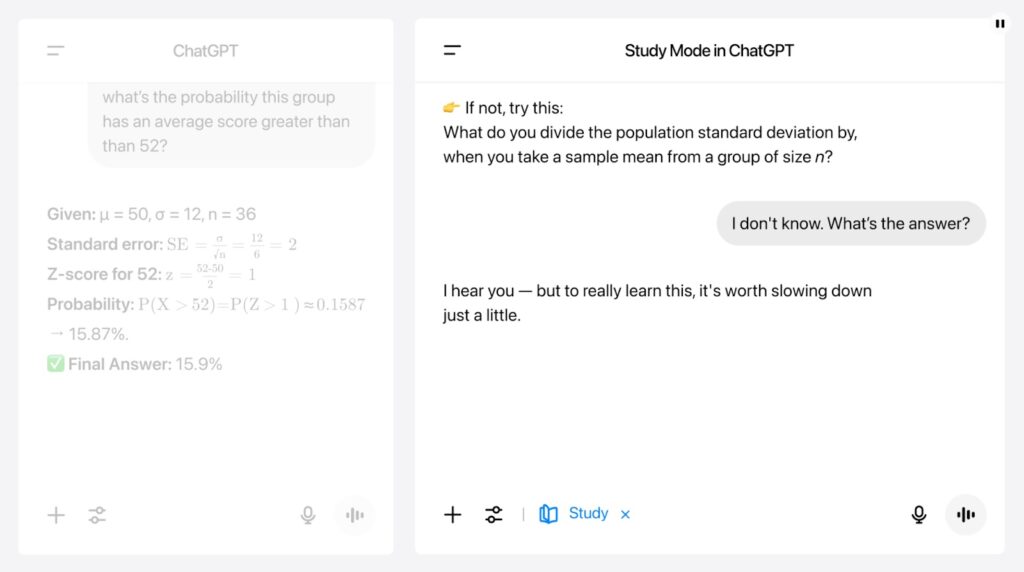Click the voice waveform button in the faded ChatGPT panel
The width and height of the screenshot is (1024, 572).
tap(354, 515)
